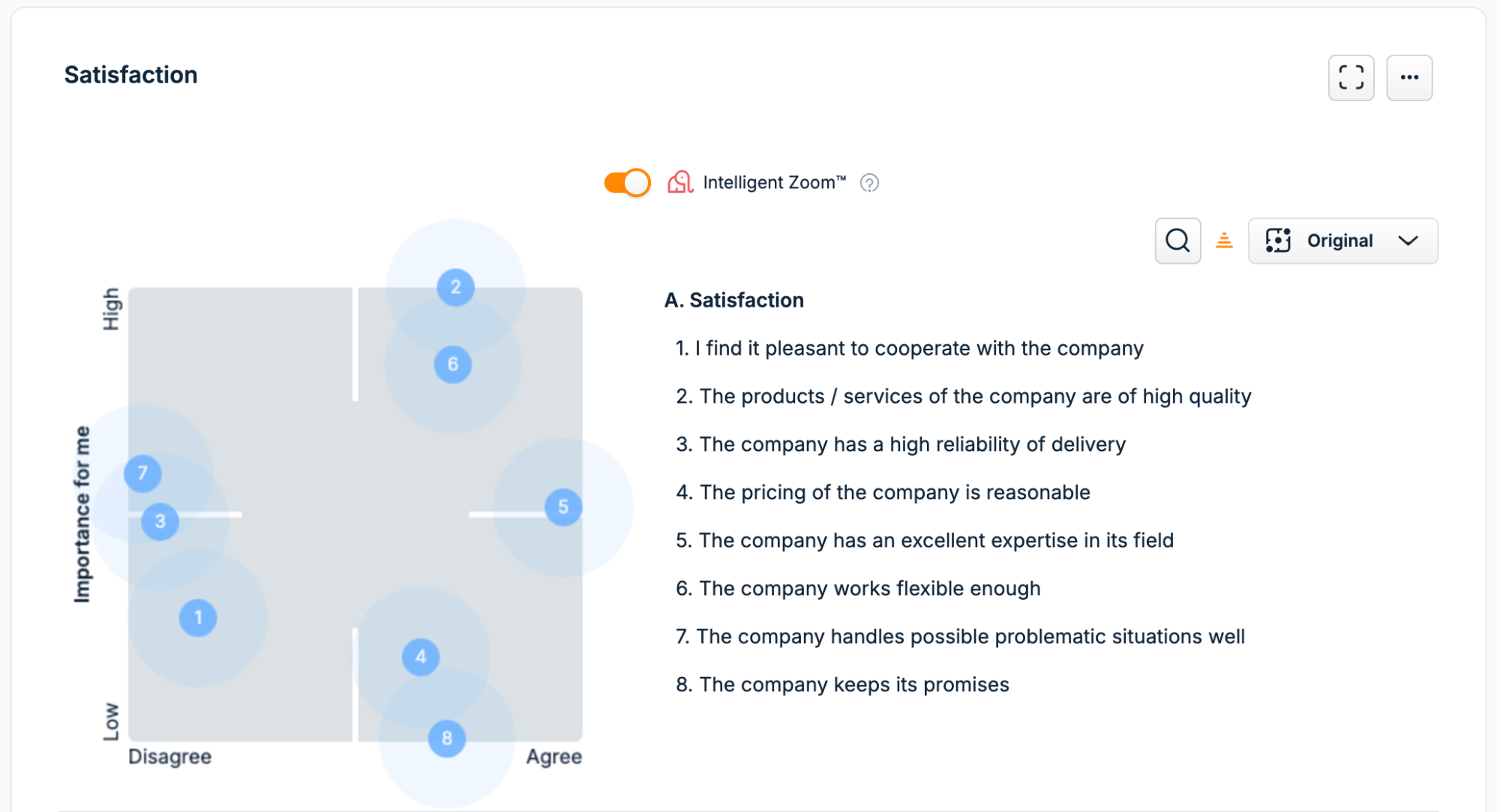Open the Original view dropdown

click(1342, 241)
